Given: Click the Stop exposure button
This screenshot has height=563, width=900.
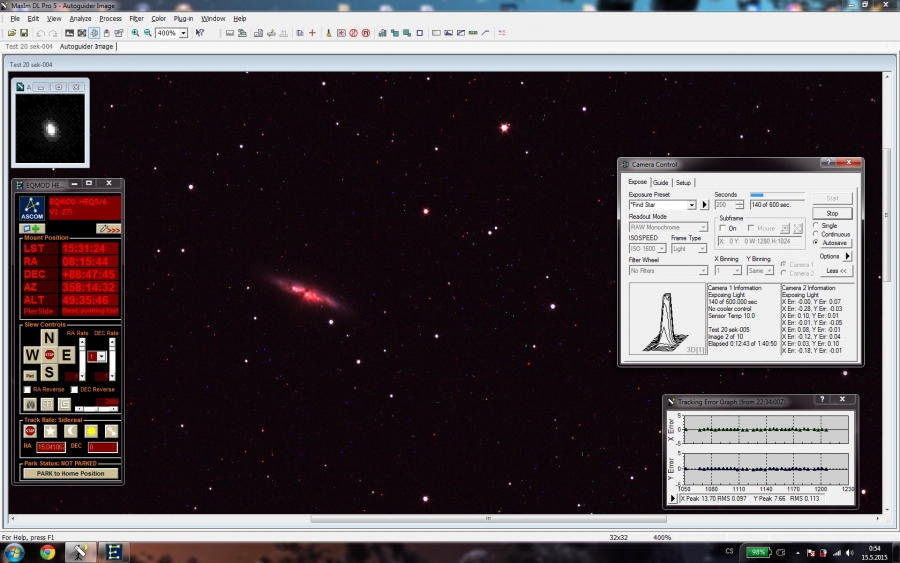Looking at the screenshot, I should (x=832, y=213).
